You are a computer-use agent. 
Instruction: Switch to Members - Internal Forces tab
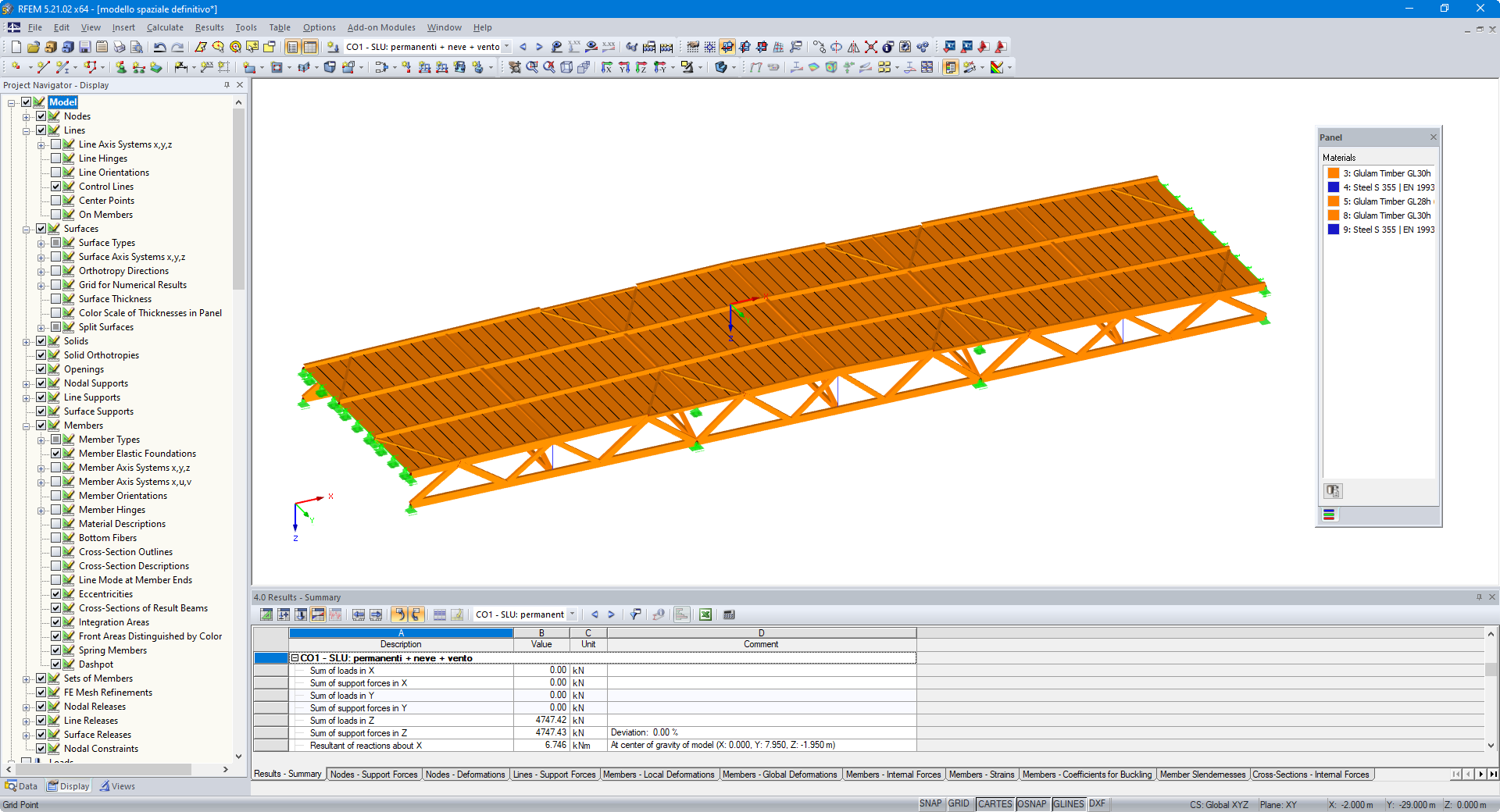tap(893, 775)
